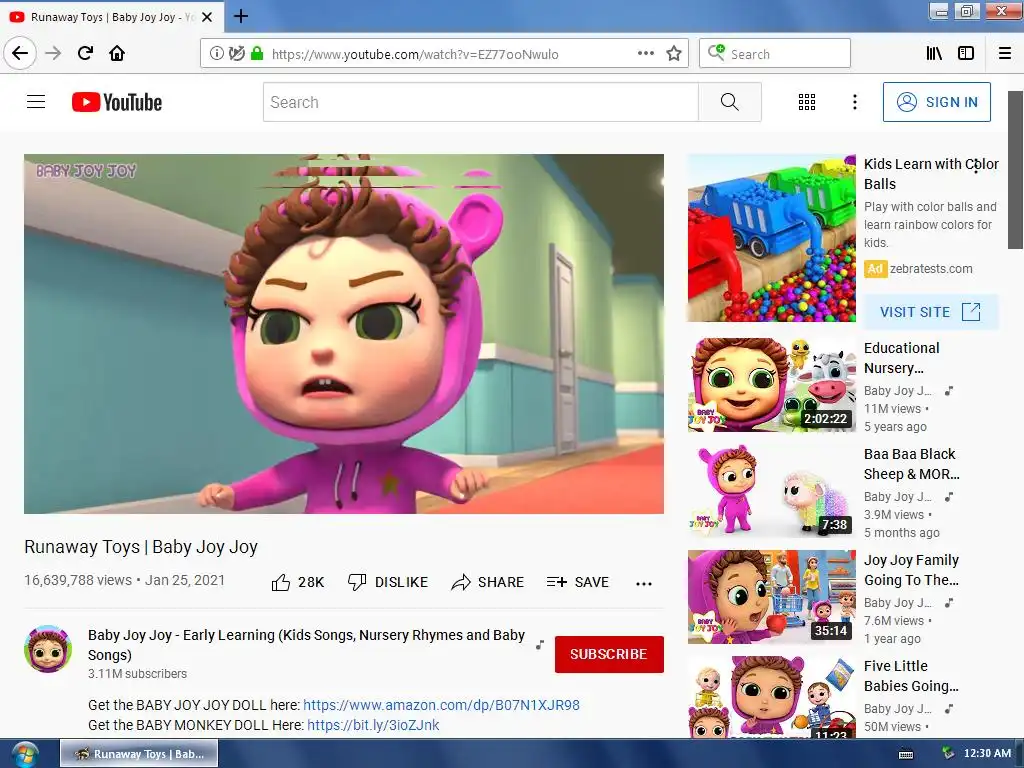Open the Educational Nursery video thumbnail
The height and width of the screenshot is (768, 1024).
pos(771,385)
